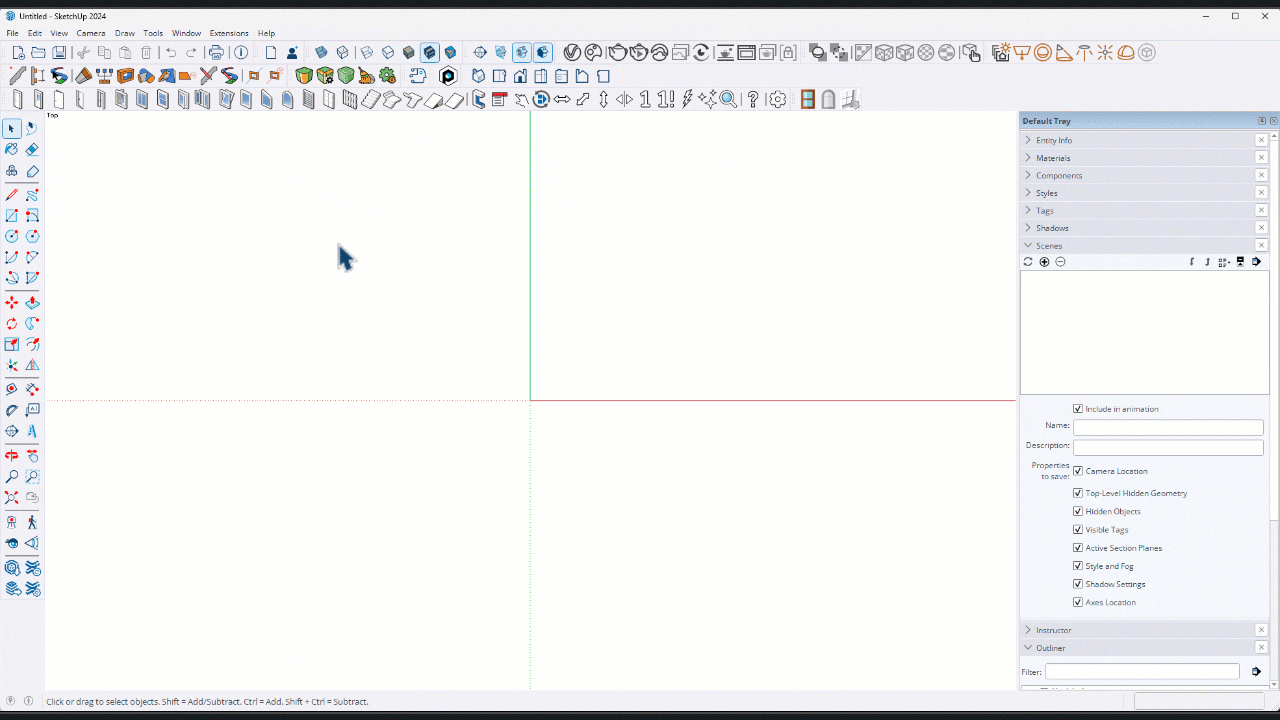Add a new scene with the plus button

1044,261
